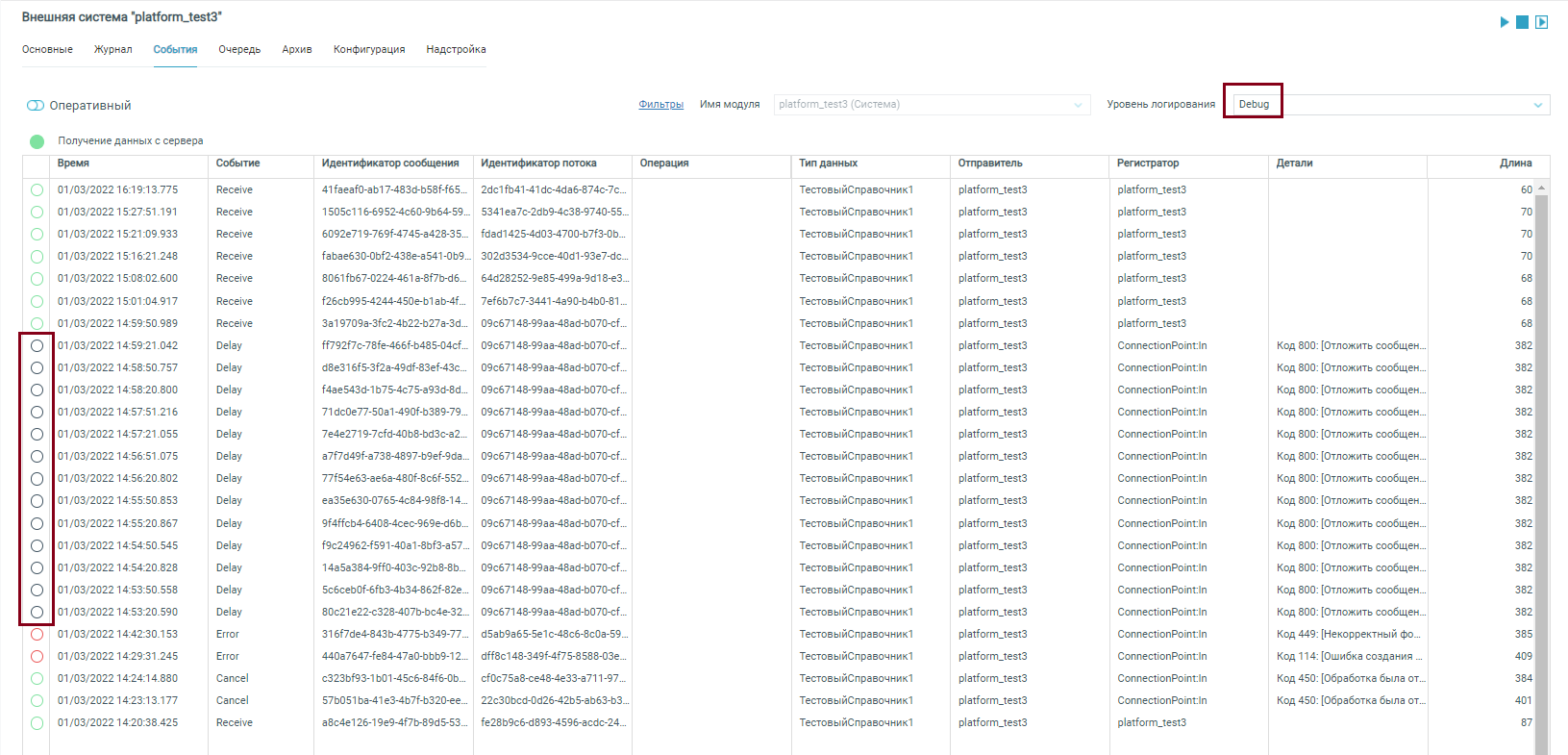This screenshot has width=1568, height=755.
Task: Click the scroll-up arrow of the table scrollbar
Action: coord(1542,189)
